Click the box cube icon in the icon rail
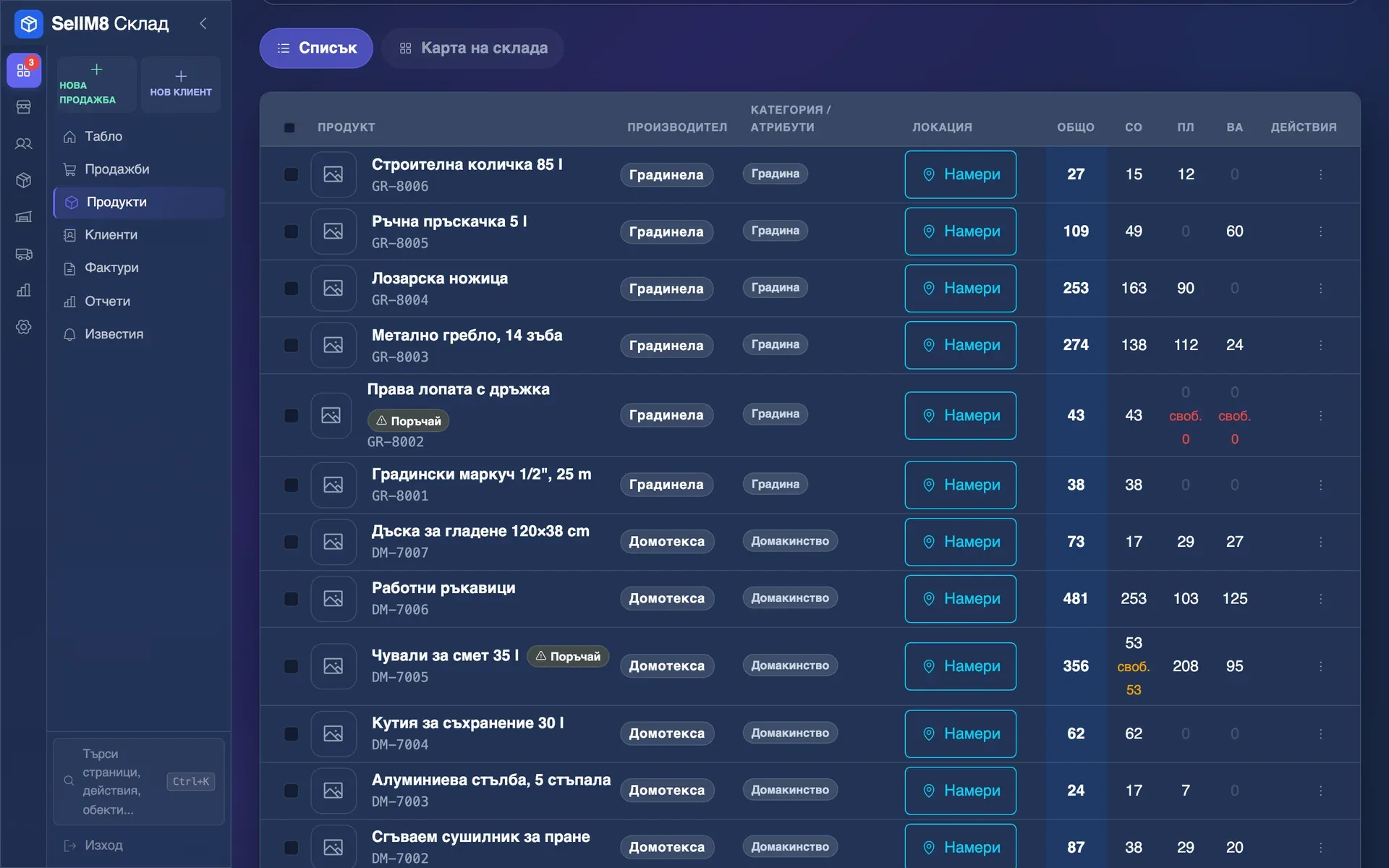Image resolution: width=1389 pixels, height=868 pixels. (24, 180)
